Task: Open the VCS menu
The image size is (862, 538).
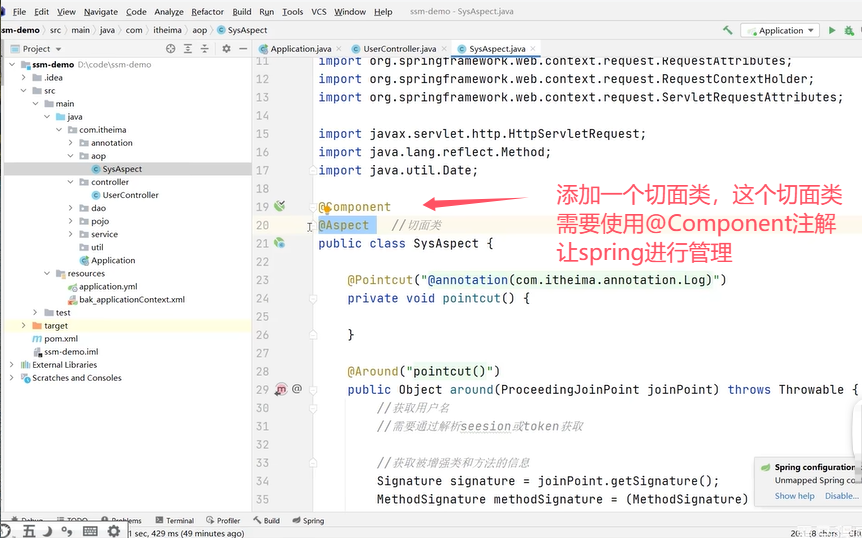Action: pos(319,12)
